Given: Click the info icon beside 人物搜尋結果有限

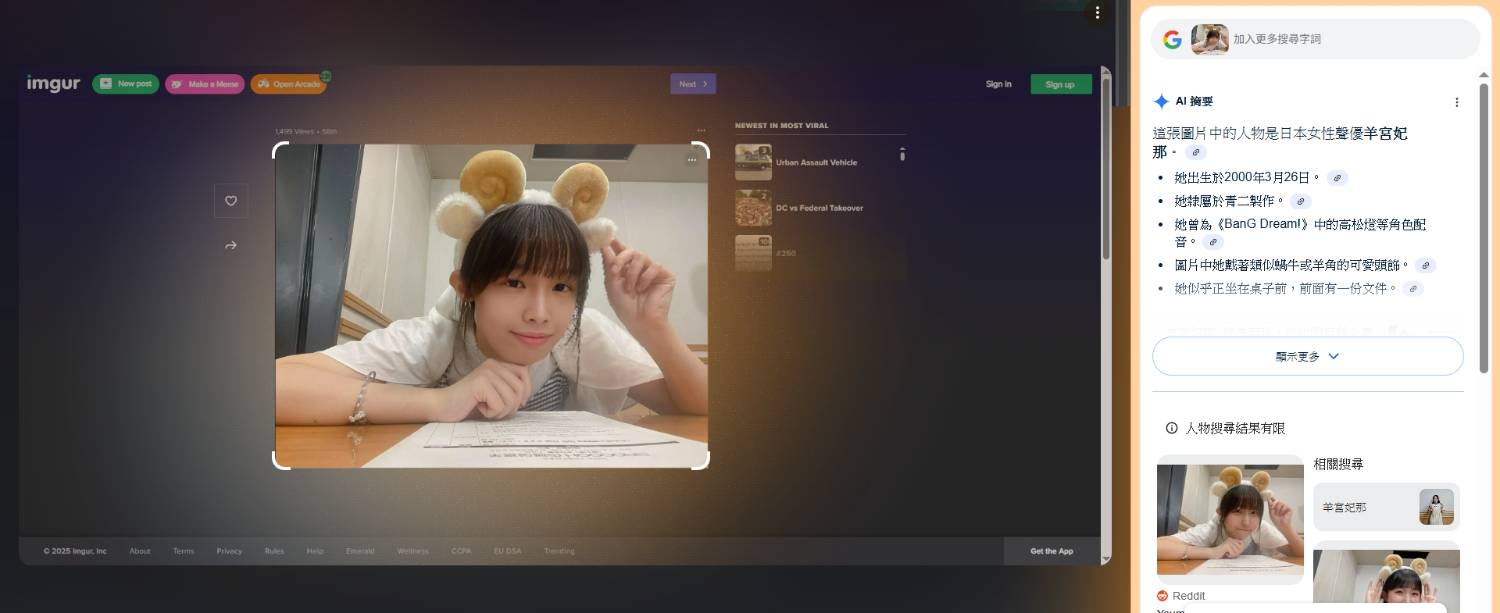Looking at the screenshot, I should point(1172,428).
